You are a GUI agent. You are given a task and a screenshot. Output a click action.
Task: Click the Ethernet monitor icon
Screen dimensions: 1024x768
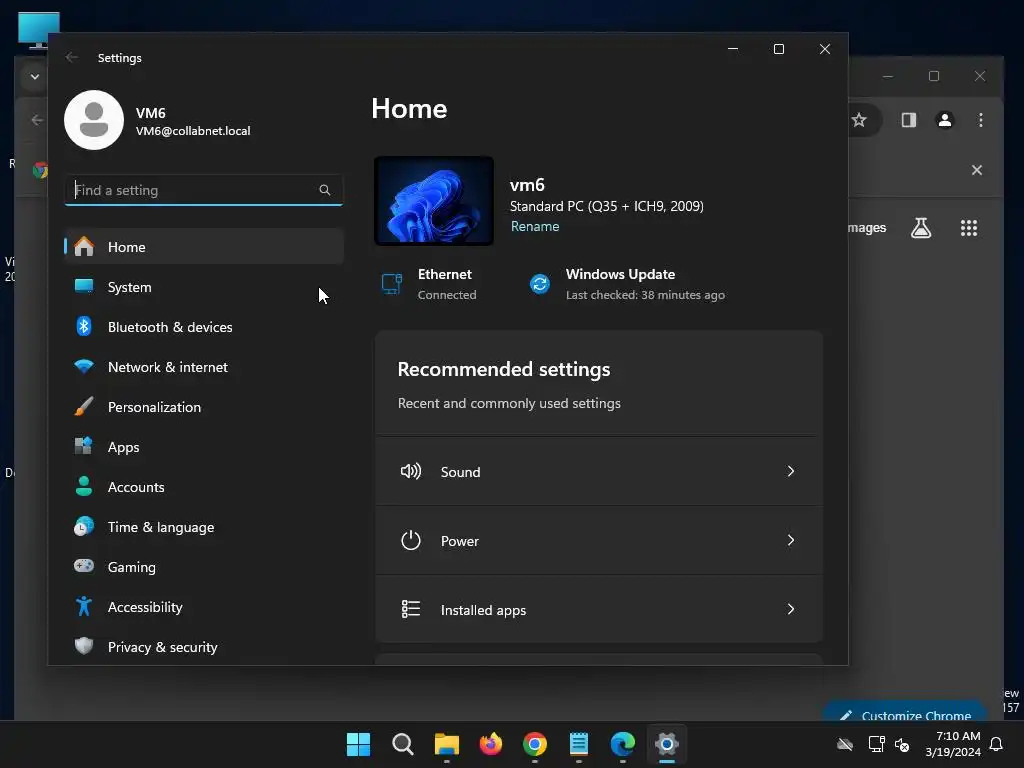click(x=392, y=284)
